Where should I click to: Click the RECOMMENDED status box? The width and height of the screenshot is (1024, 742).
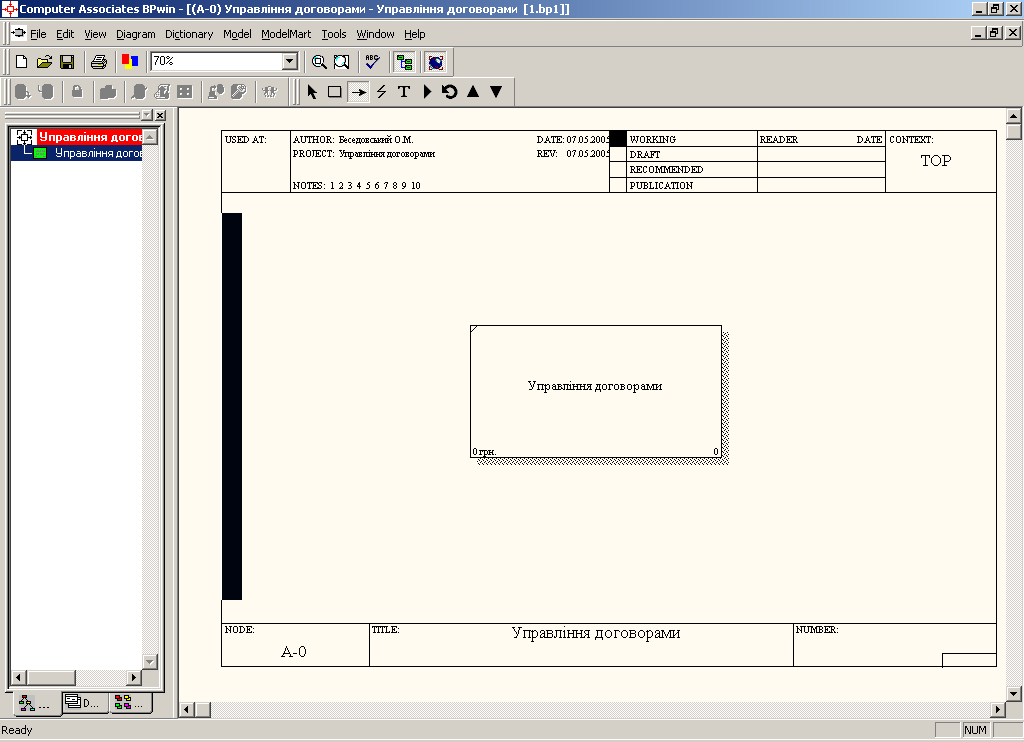click(617, 169)
